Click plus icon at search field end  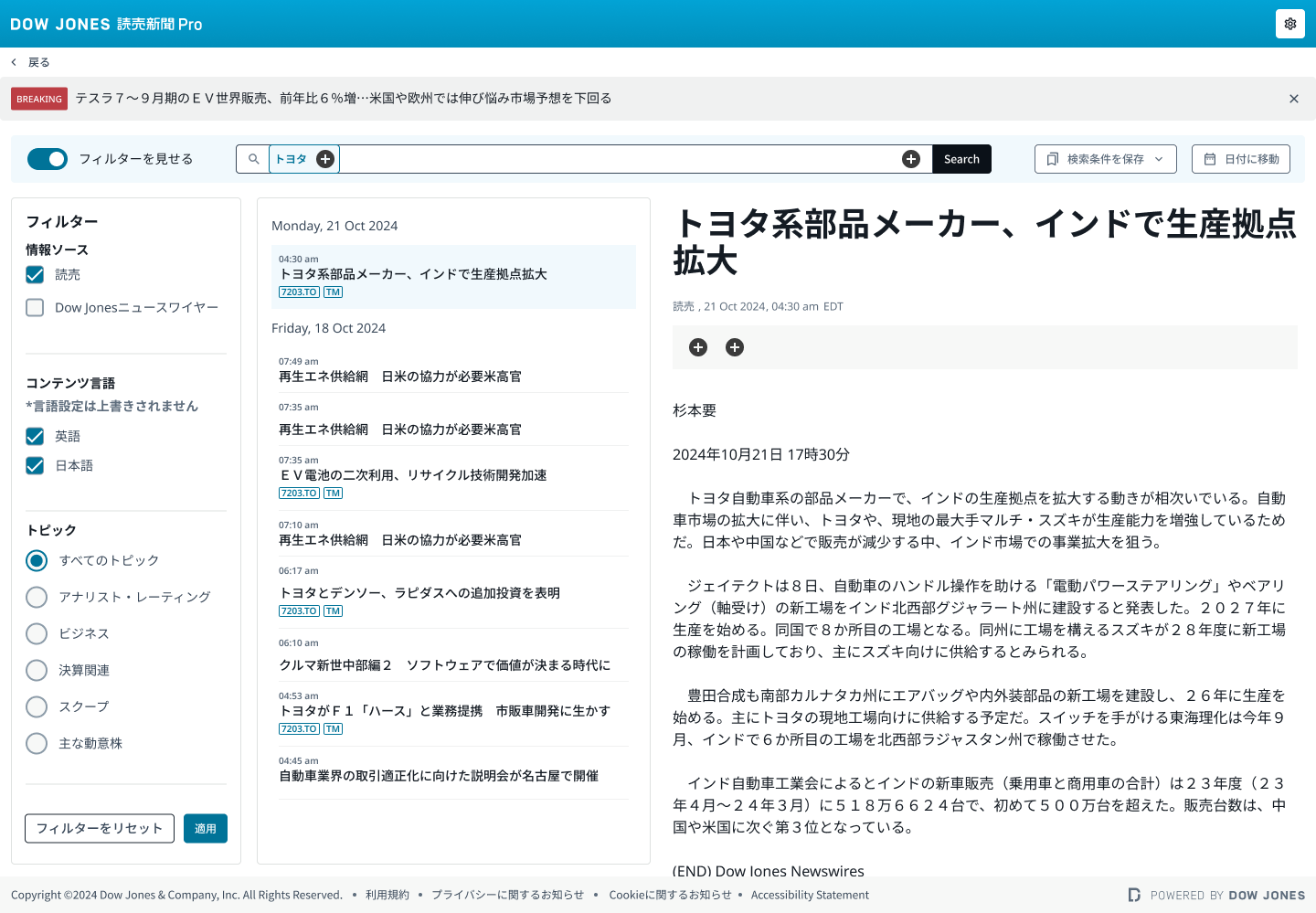911,159
